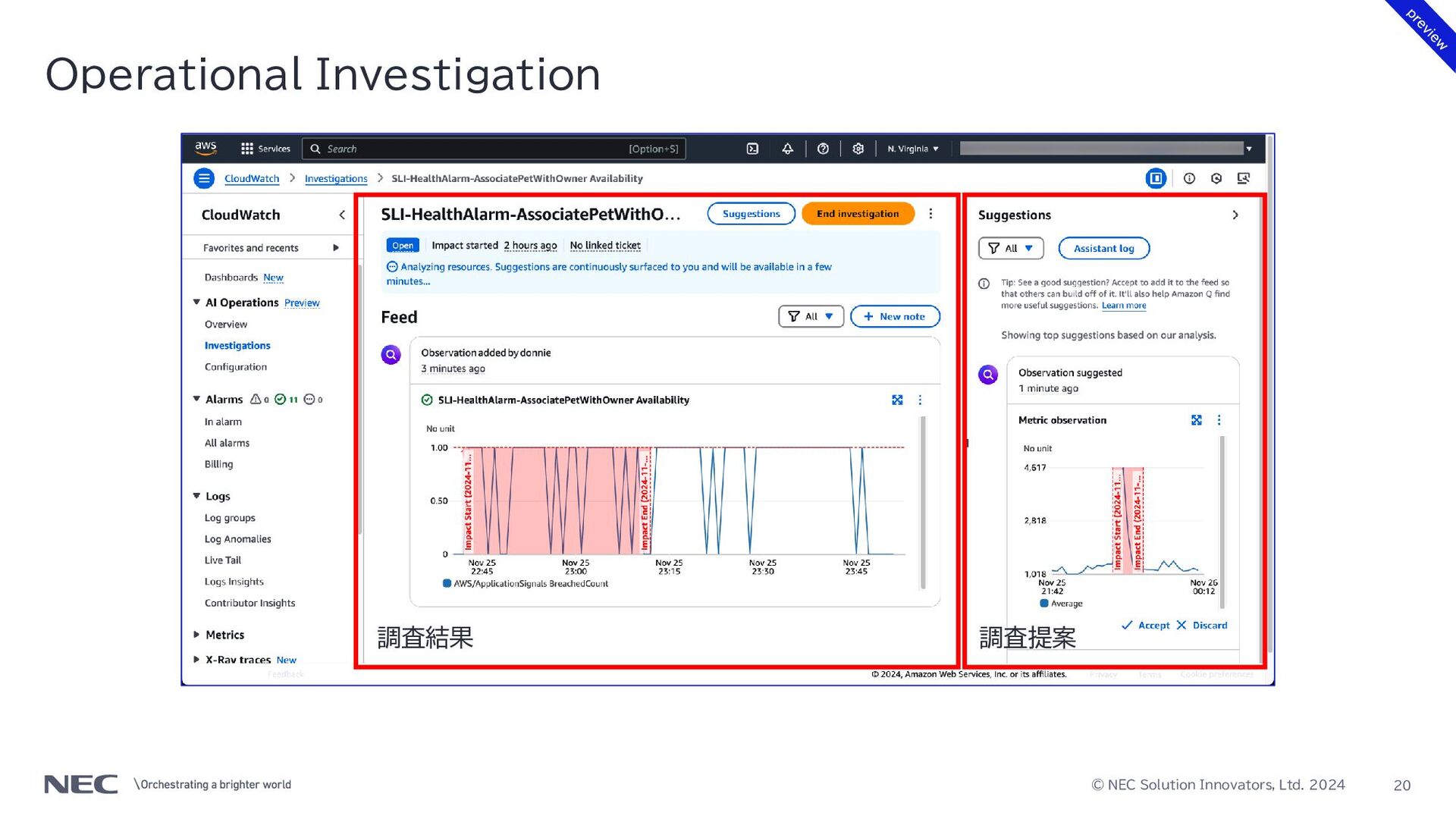Open Overview under AI Operations
Viewport: 1456px width, 819px height.
pos(226,325)
